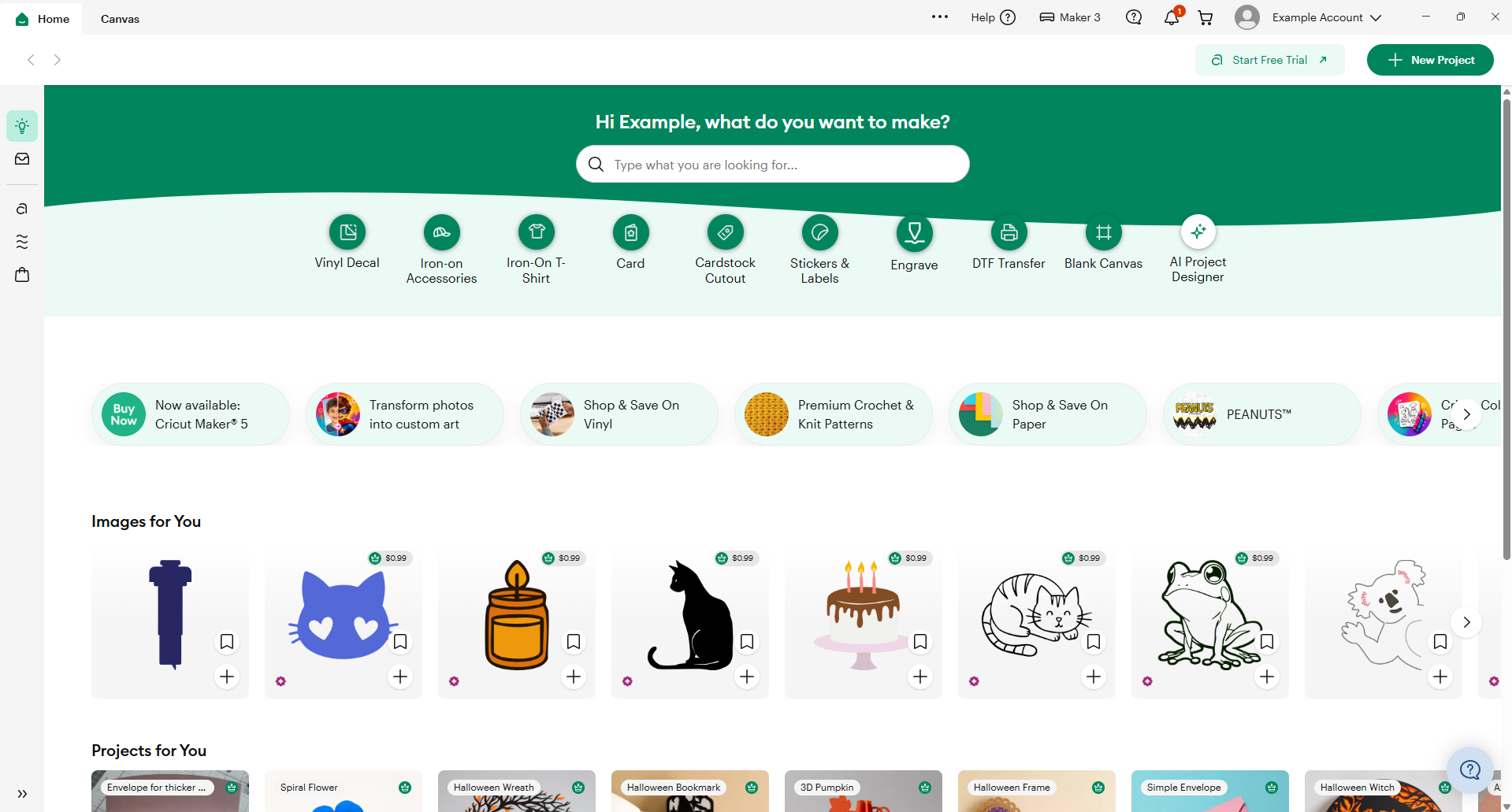Open the Halloween Wreath project thumbnail
Image resolution: width=1512 pixels, height=812 pixels.
pos(517,791)
